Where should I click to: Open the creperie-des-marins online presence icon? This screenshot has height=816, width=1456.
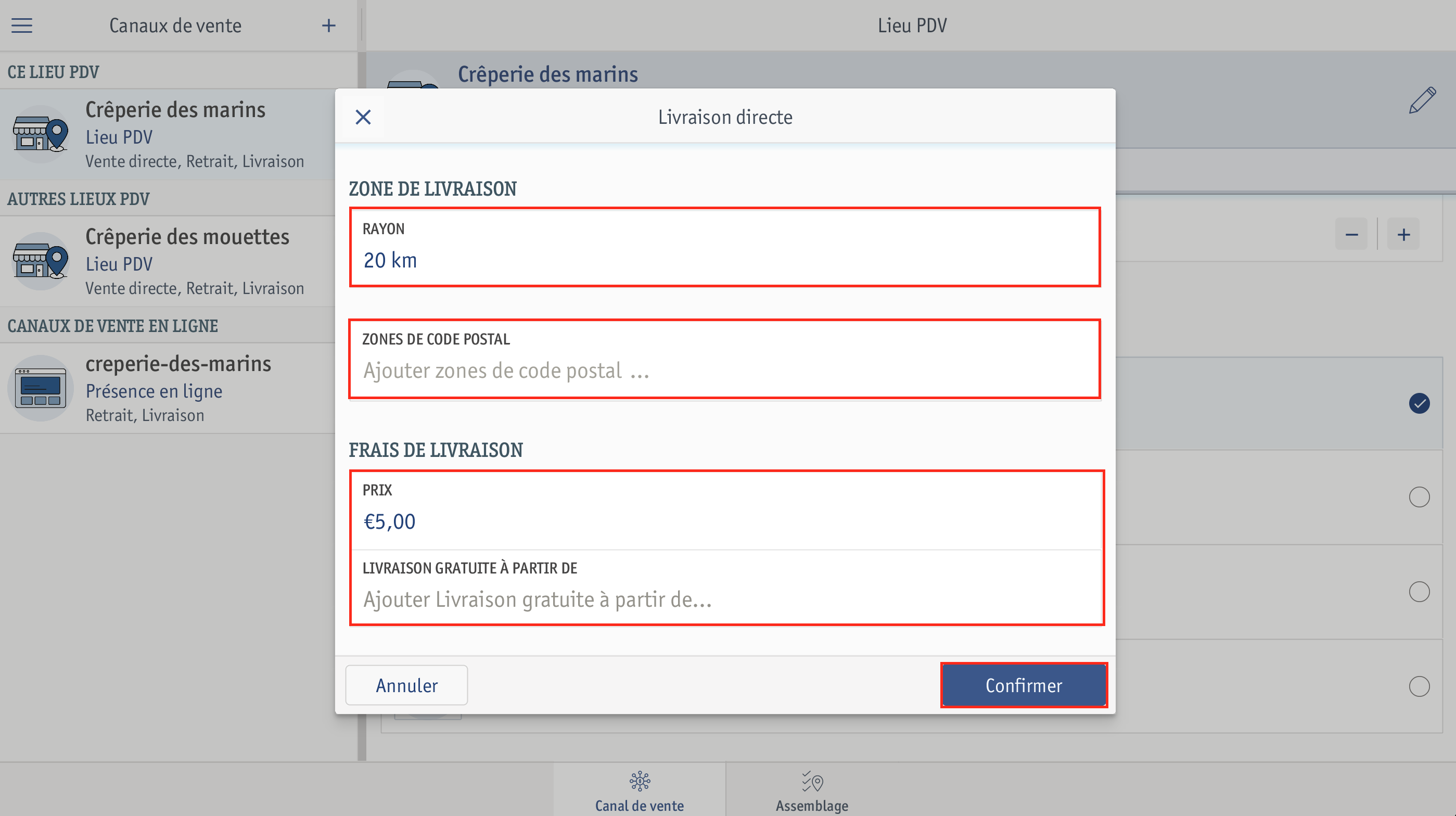[41, 388]
